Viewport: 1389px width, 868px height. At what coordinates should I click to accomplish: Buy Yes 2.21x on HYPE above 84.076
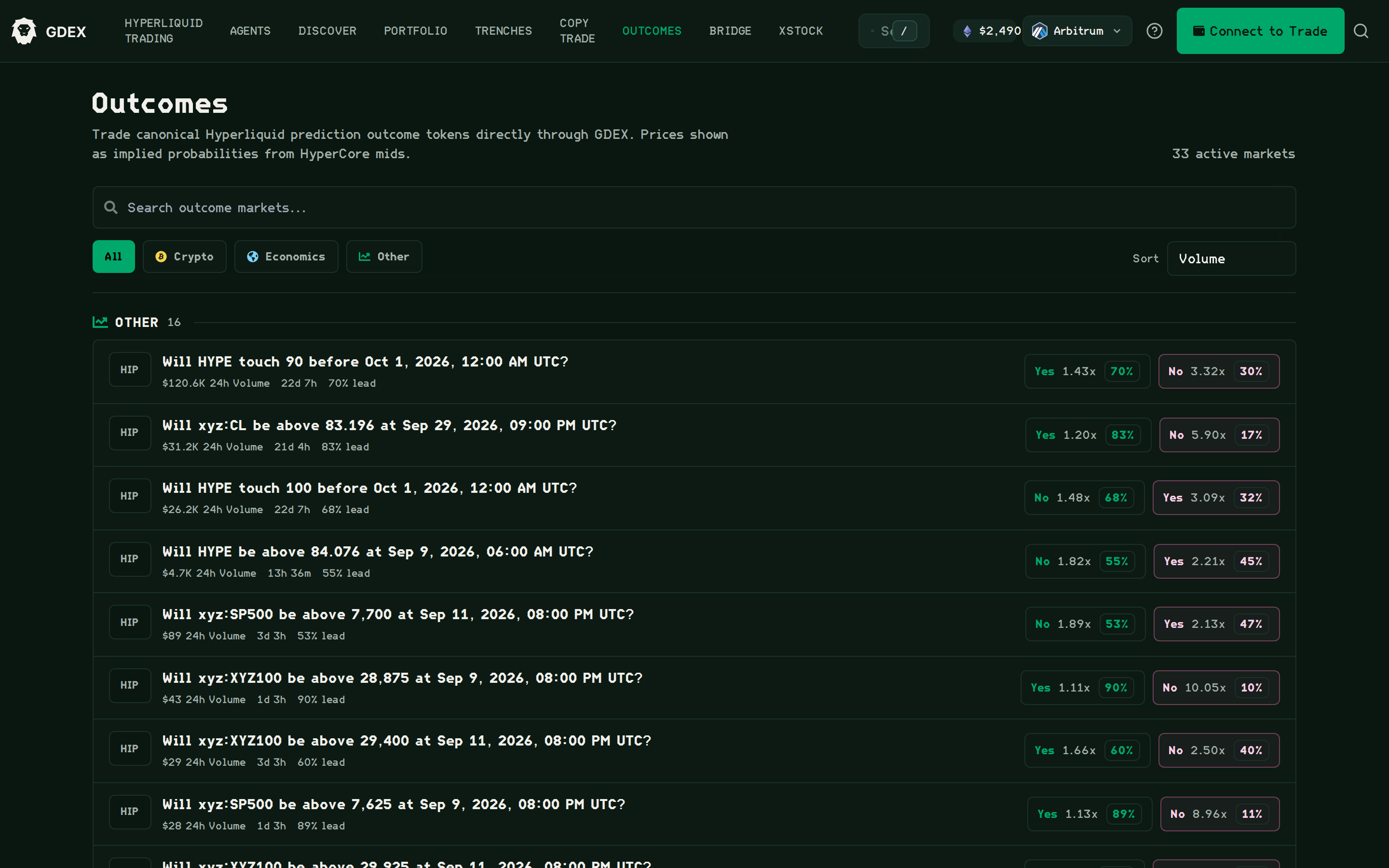(1216, 561)
